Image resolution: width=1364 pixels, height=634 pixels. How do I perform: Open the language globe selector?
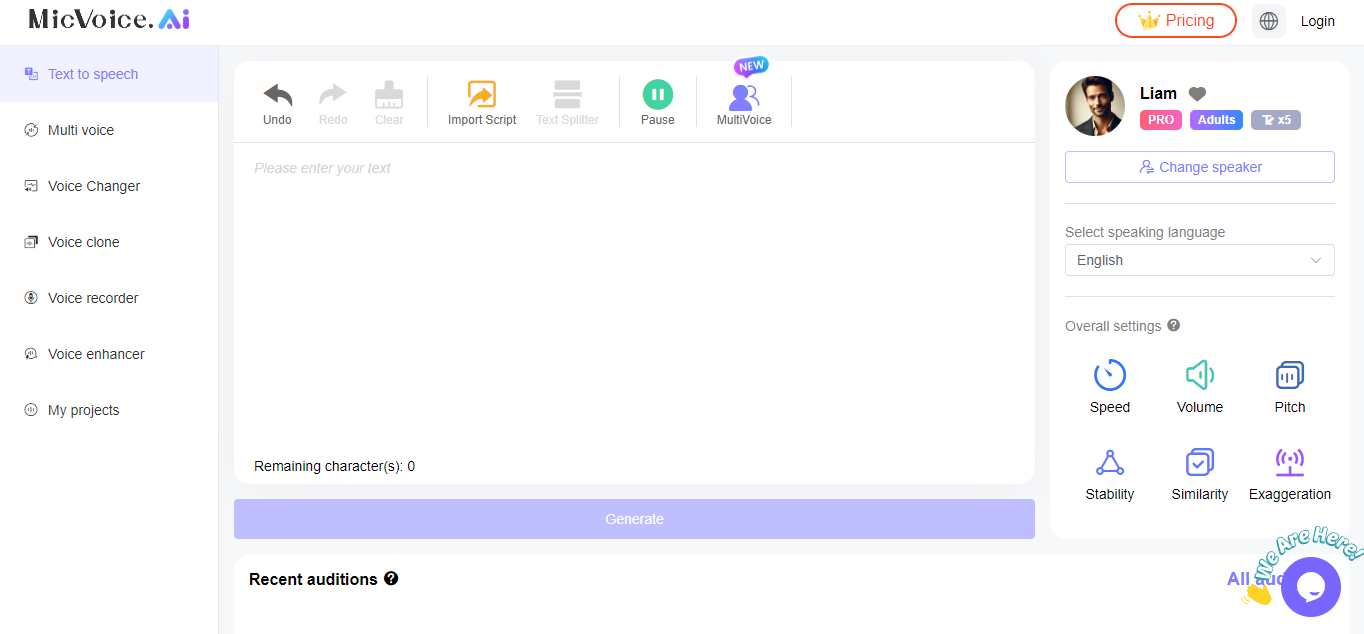pyautogui.click(x=1268, y=20)
